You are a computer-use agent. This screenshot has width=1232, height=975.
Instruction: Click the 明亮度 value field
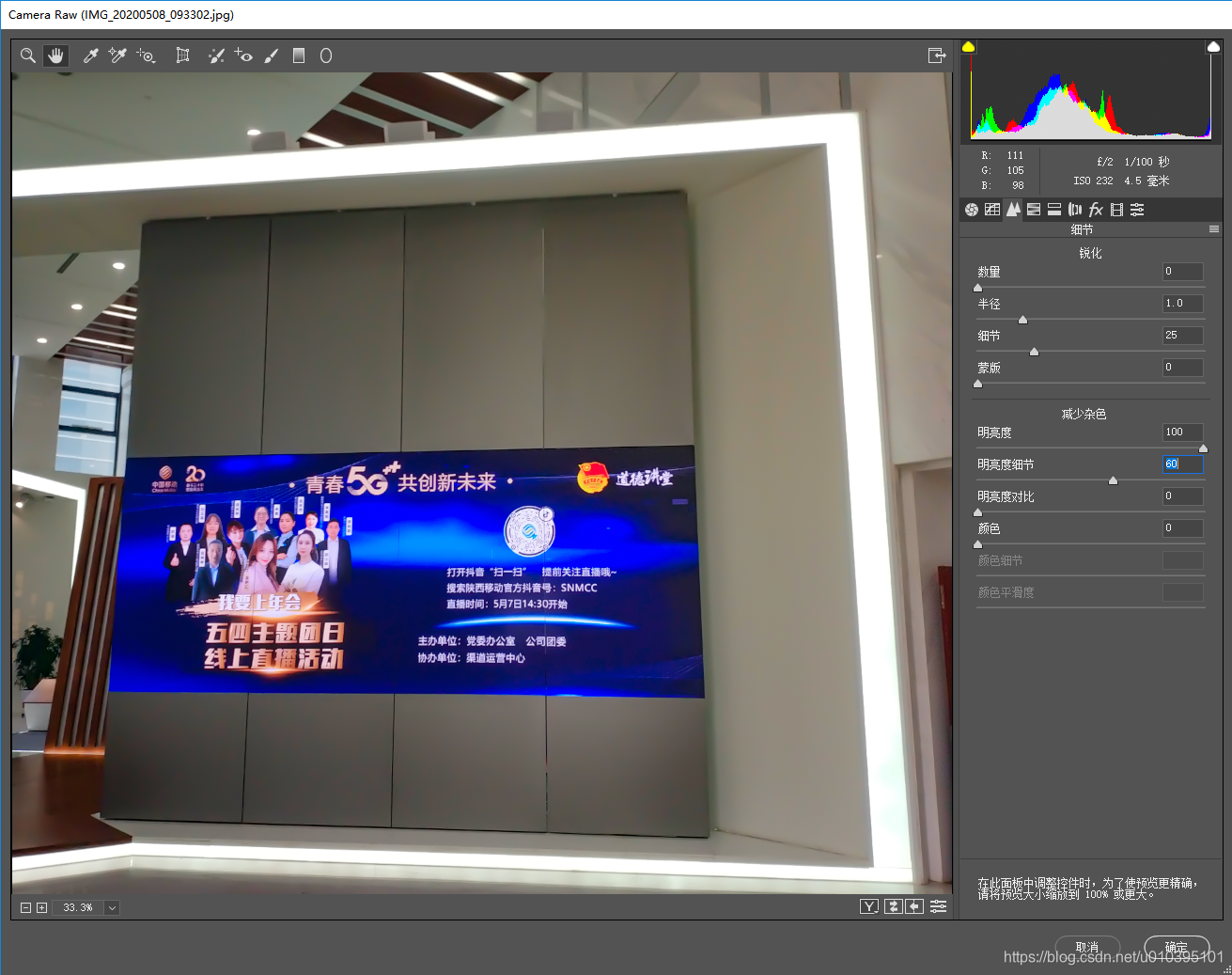pyautogui.click(x=1182, y=432)
